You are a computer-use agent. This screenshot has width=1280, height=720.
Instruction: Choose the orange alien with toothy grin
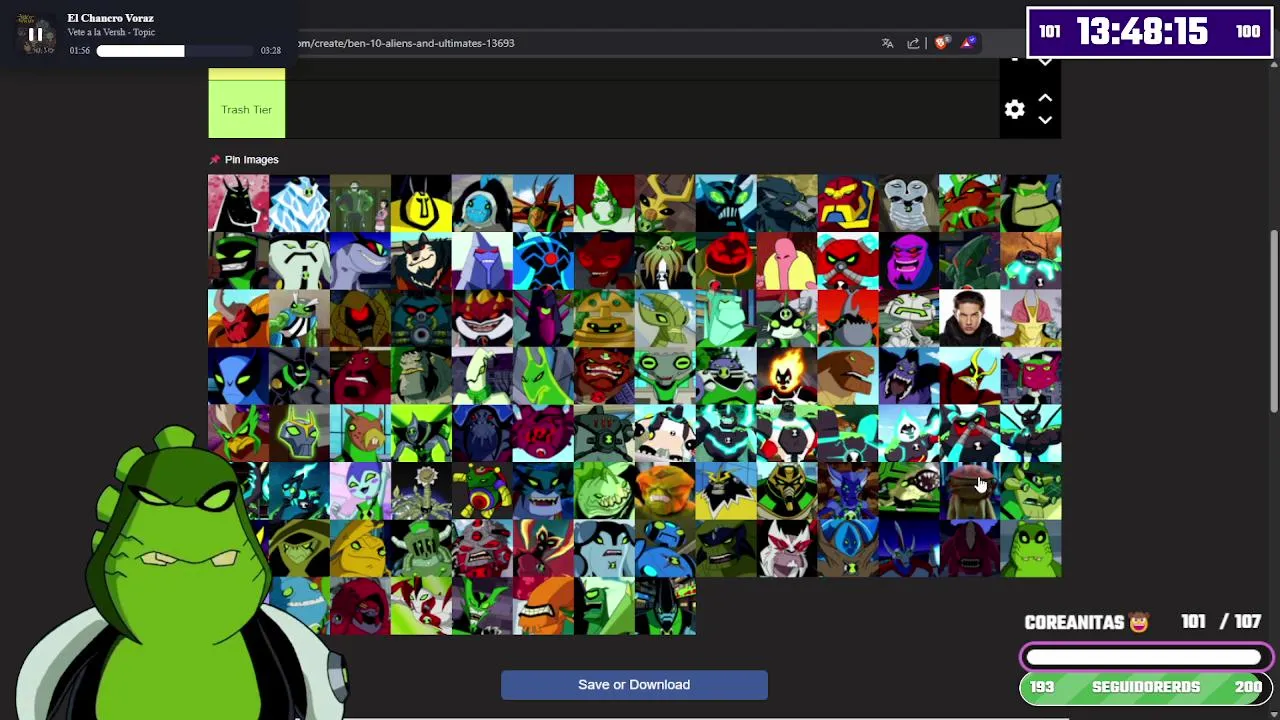(x=543, y=606)
